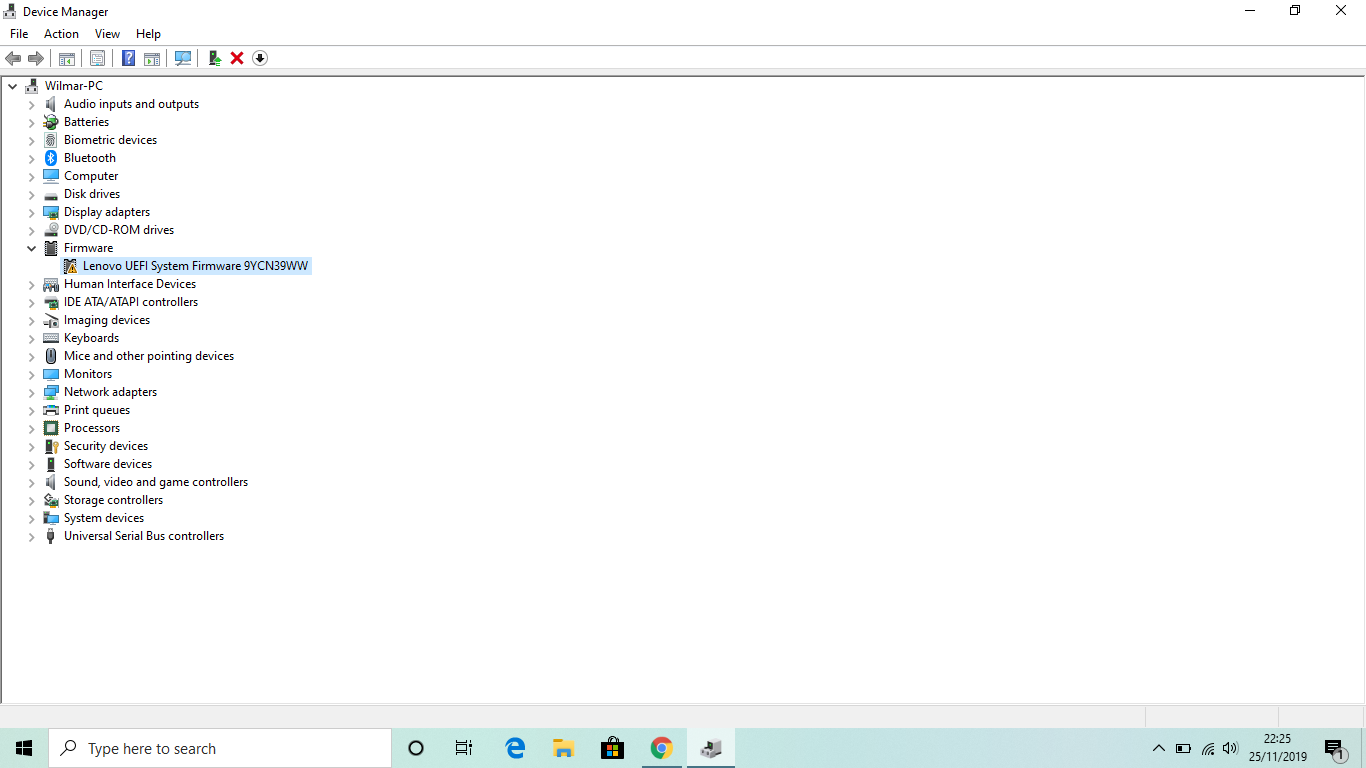Click the Type here to search box
The width and height of the screenshot is (1366, 768).
click(220, 748)
